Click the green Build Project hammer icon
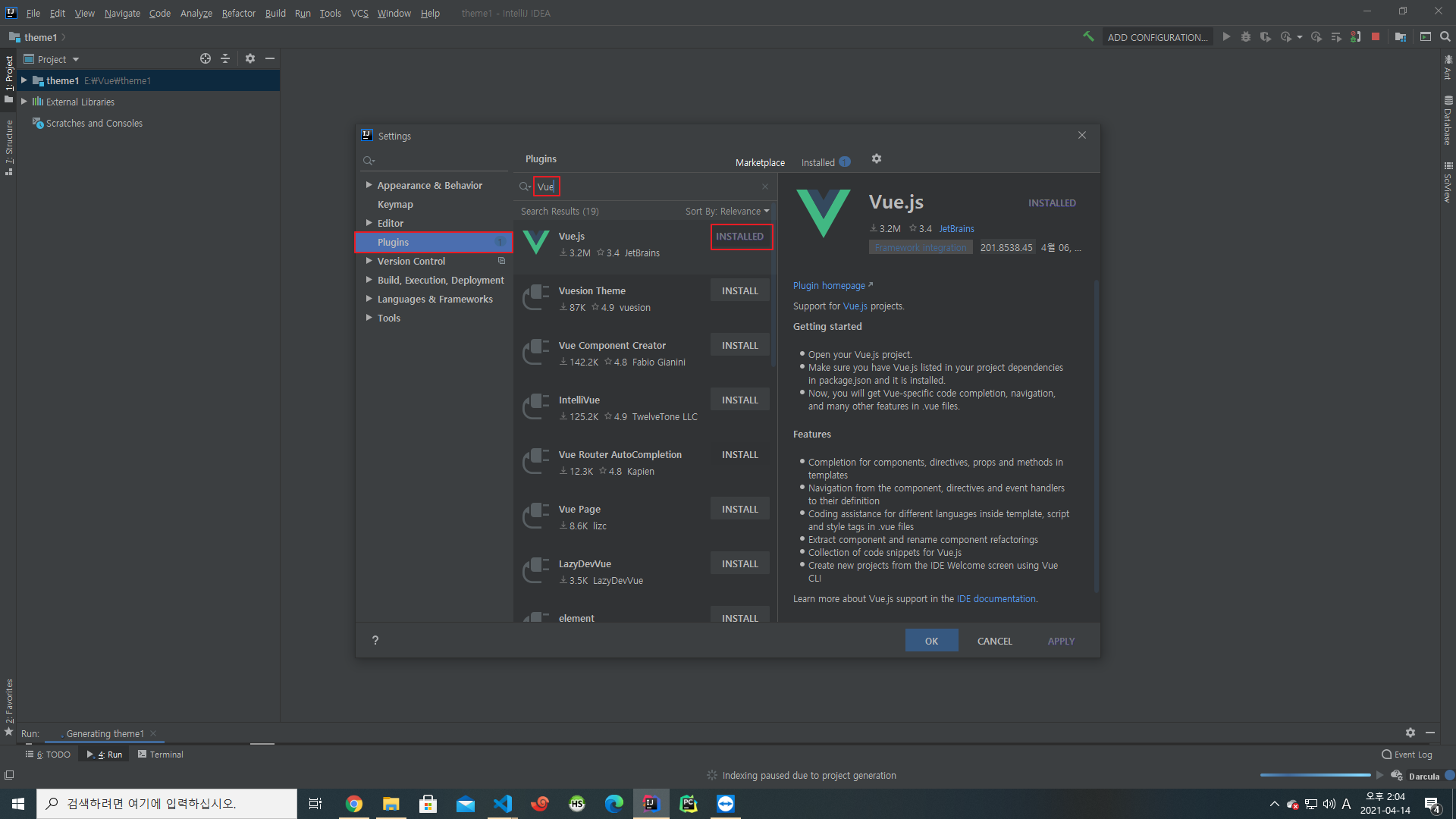1456x819 pixels. coord(1088,36)
